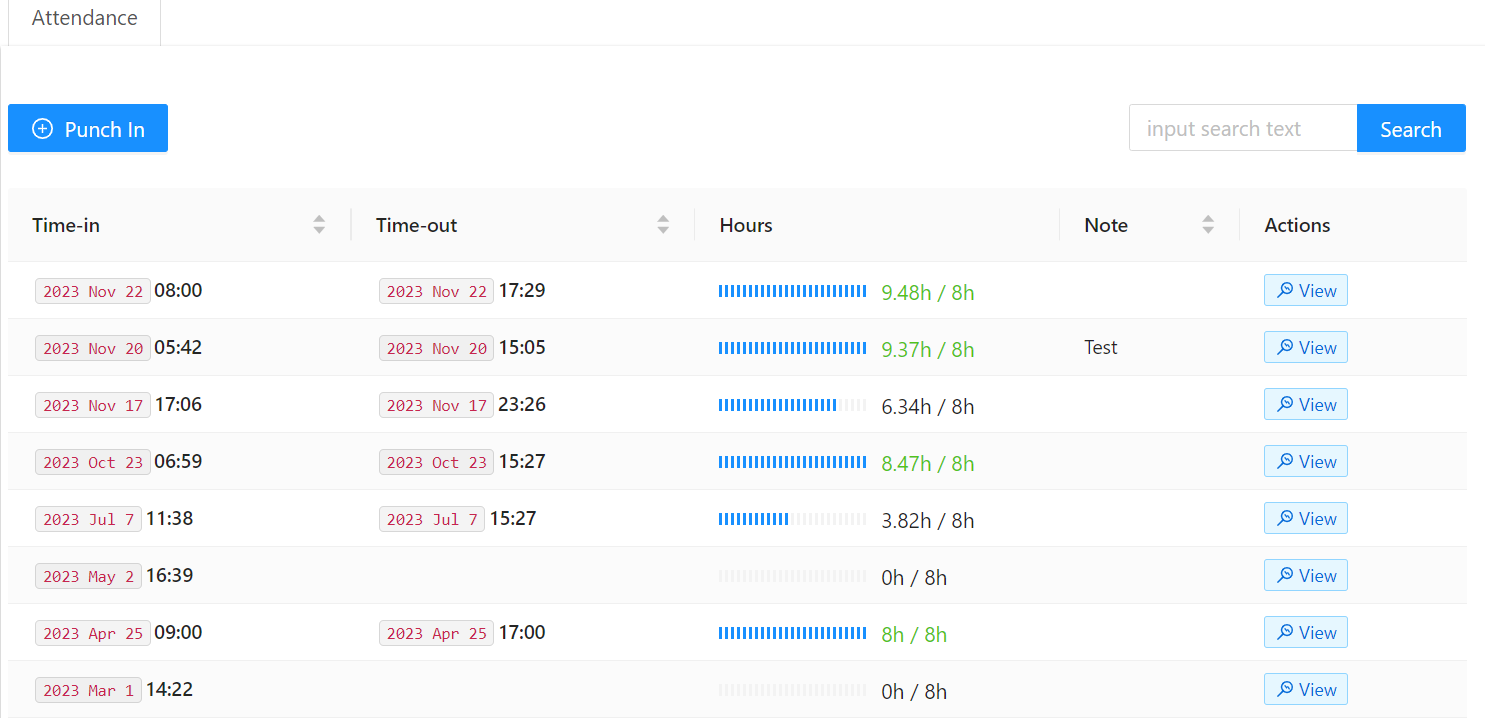Sort by Time-out using sort arrows
Image resolution: width=1485 pixels, height=718 pixels.
click(663, 225)
